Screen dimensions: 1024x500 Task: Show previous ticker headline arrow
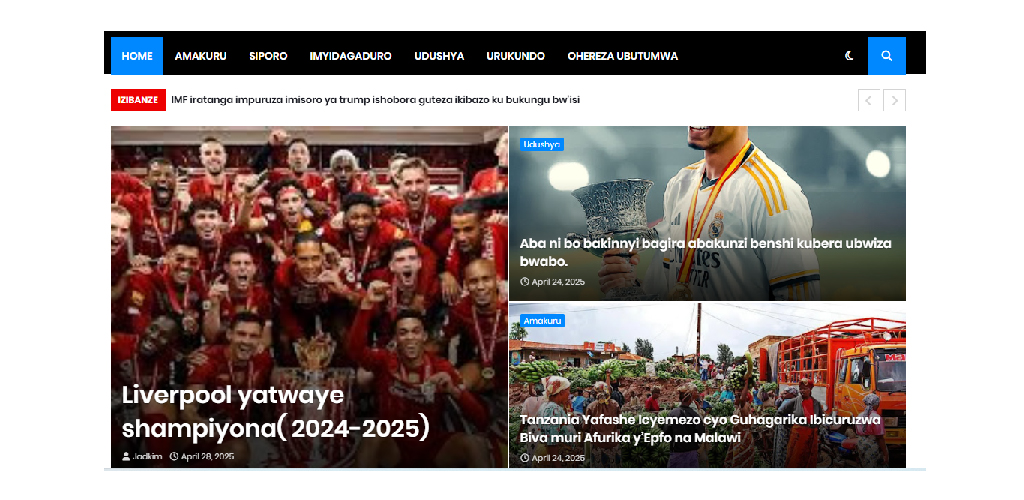869,101
